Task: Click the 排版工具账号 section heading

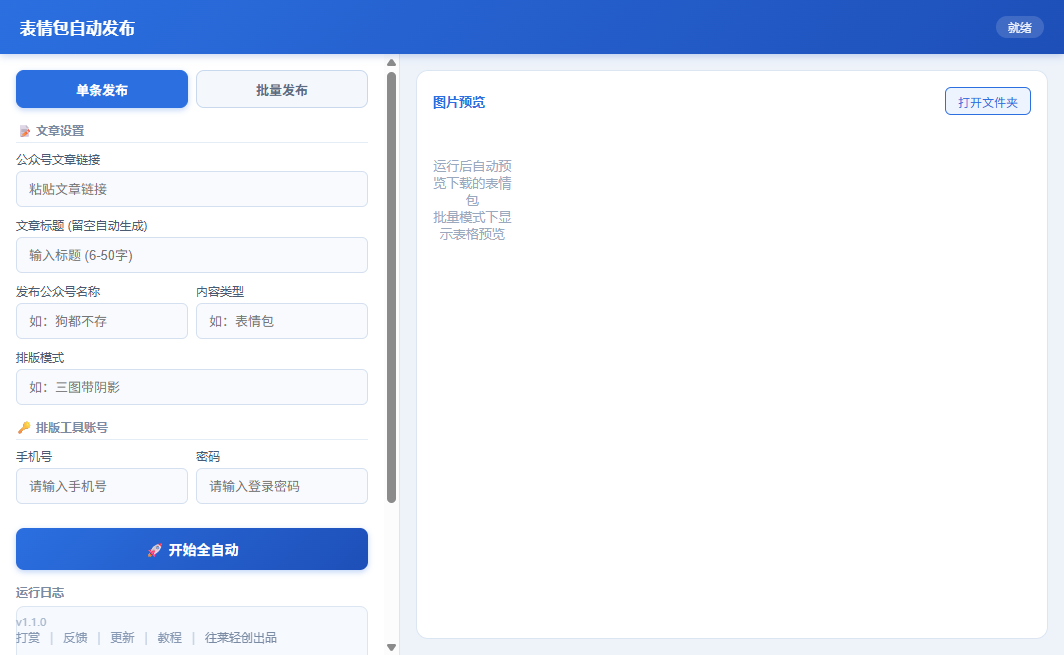Action: (x=71, y=428)
